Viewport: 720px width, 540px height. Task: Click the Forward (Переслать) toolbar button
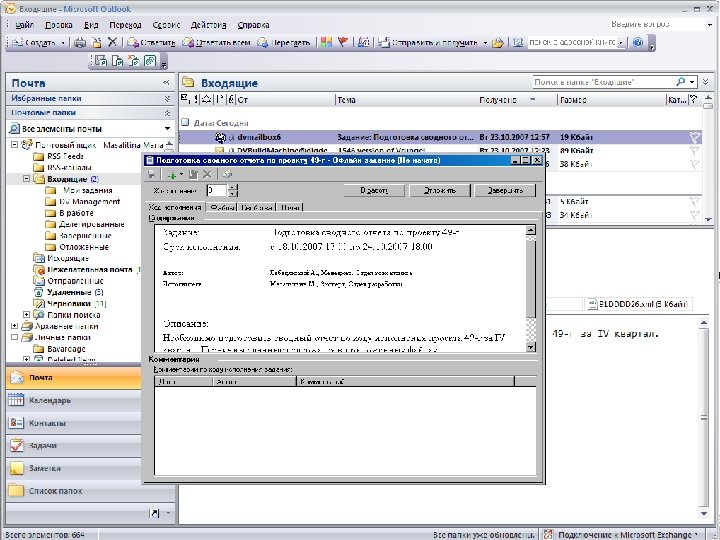(283, 43)
